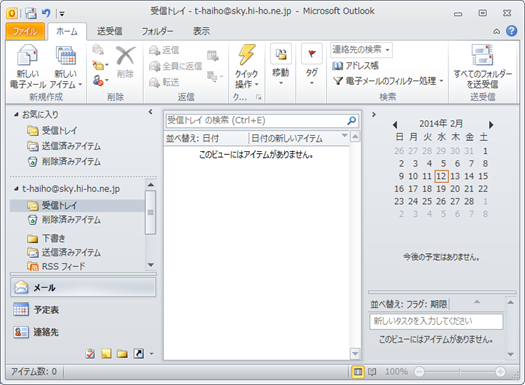This screenshot has width=525, height=385.
Task: Click the meeting reply icon in 返信 group
Action: click(x=213, y=55)
